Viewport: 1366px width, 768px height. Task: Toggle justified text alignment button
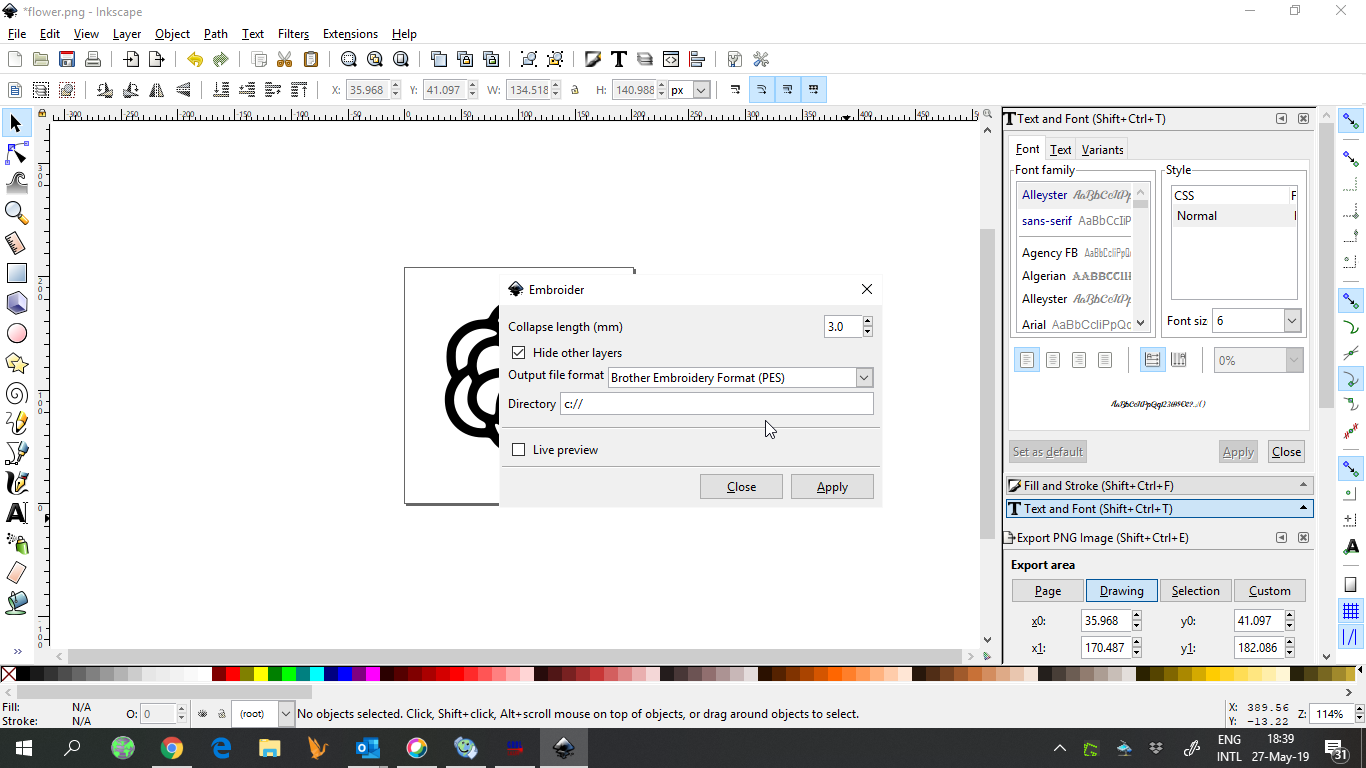click(1105, 360)
